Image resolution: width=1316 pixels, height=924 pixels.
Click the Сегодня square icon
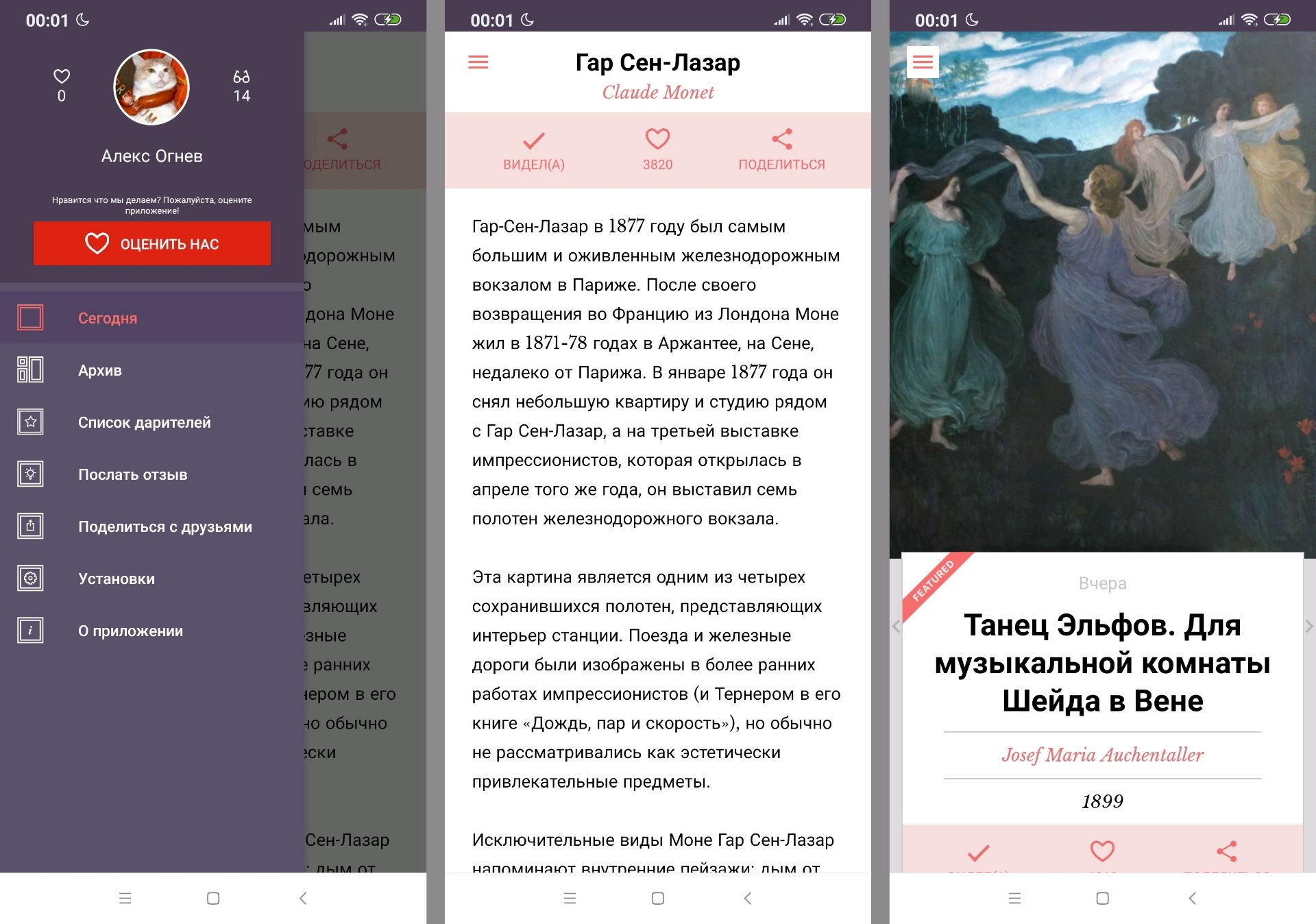click(30, 317)
